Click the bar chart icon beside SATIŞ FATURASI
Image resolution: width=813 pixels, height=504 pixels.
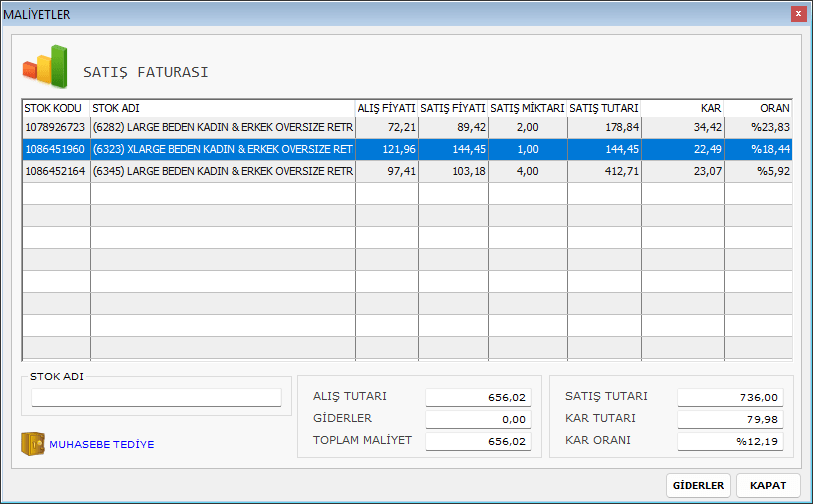click(x=45, y=67)
